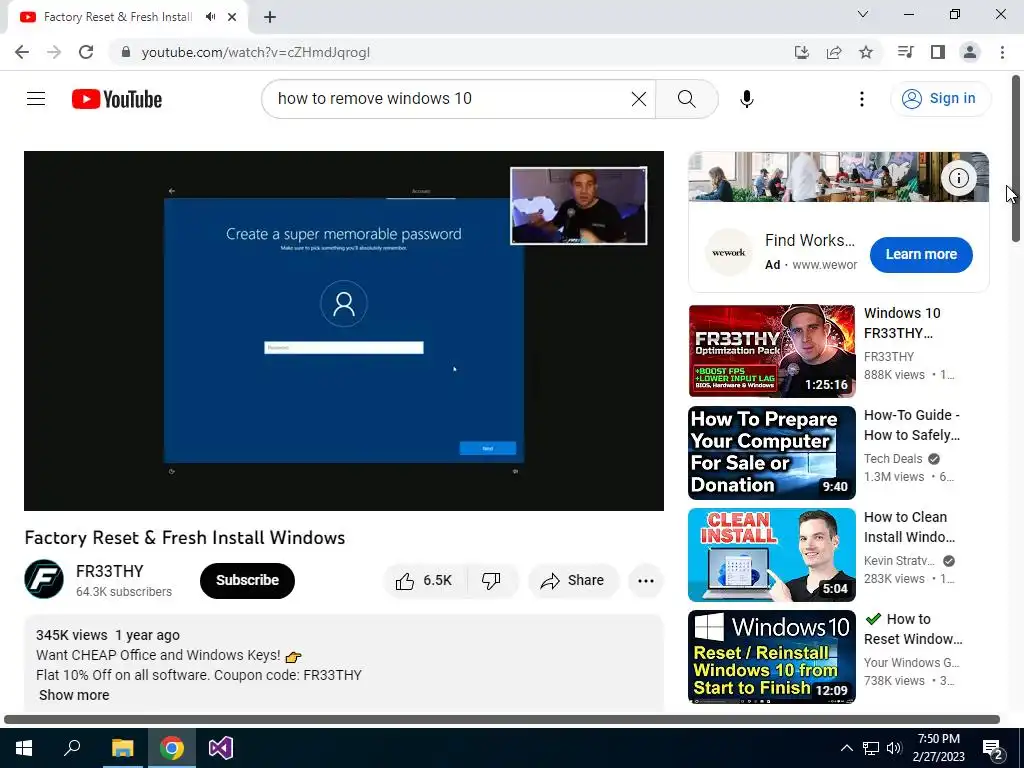Open taskbar search magnifier
This screenshot has width=1024, height=768.
(x=72, y=748)
